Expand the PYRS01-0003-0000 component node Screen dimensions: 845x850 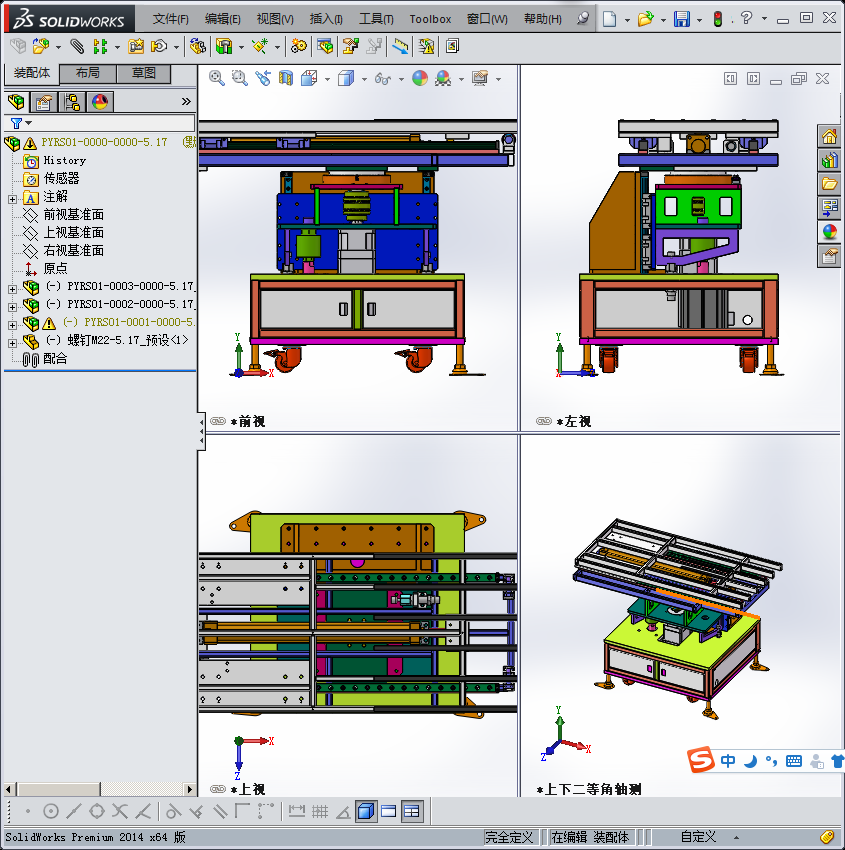[12, 289]
